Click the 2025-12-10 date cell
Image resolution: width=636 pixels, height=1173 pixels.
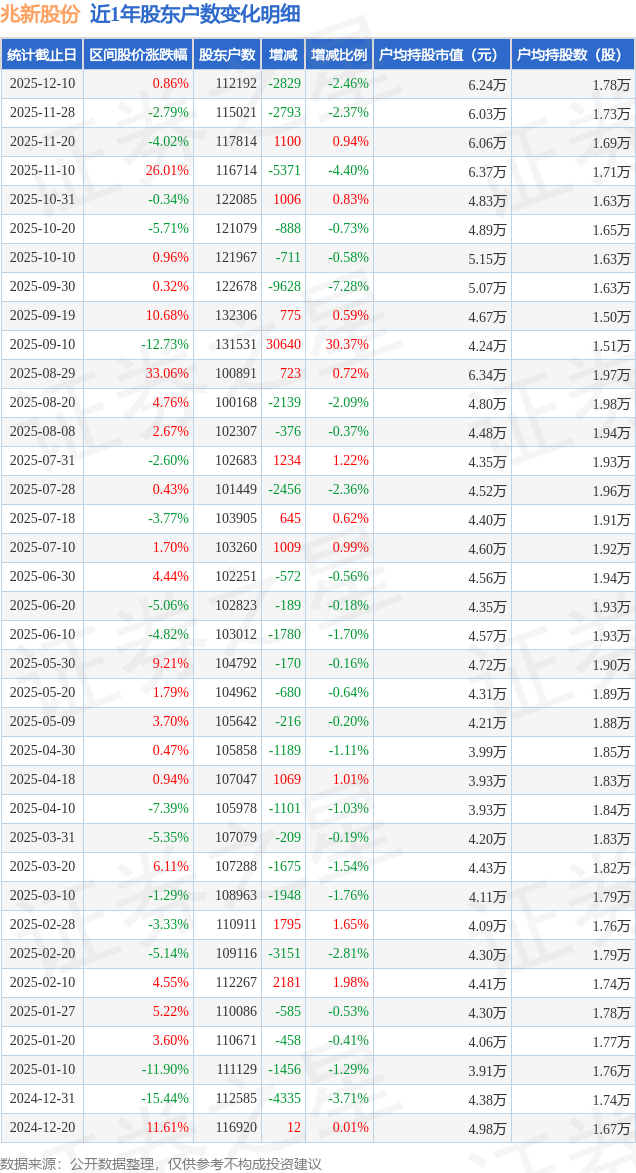(42, 84)
